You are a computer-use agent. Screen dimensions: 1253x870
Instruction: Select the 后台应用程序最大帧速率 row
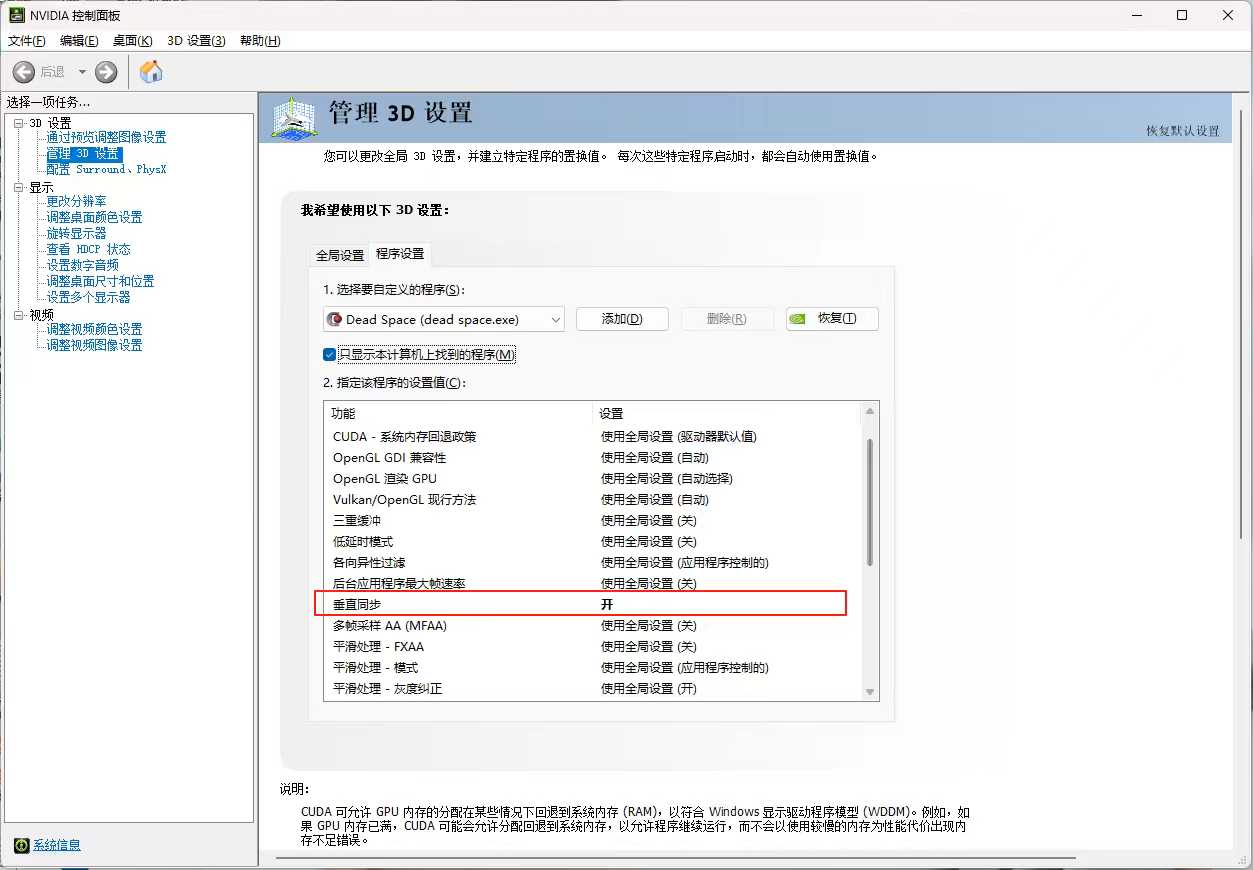pyautogui.click(x=592, y=584)
